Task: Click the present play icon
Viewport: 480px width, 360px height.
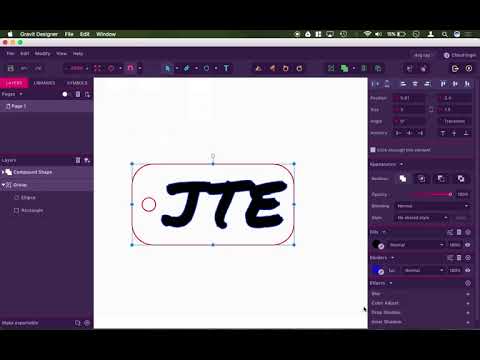Action: coord(469,68)
